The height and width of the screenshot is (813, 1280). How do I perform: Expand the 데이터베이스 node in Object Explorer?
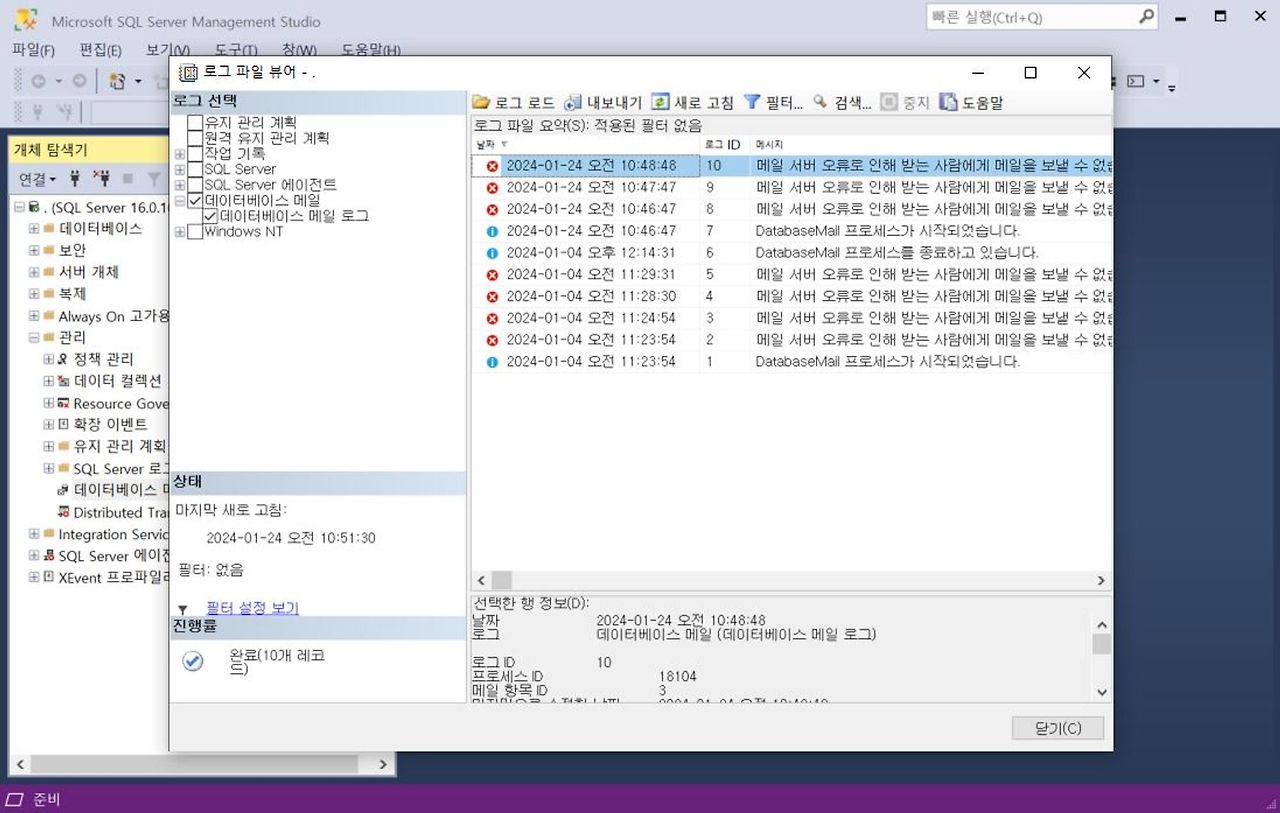click(33, 228)
